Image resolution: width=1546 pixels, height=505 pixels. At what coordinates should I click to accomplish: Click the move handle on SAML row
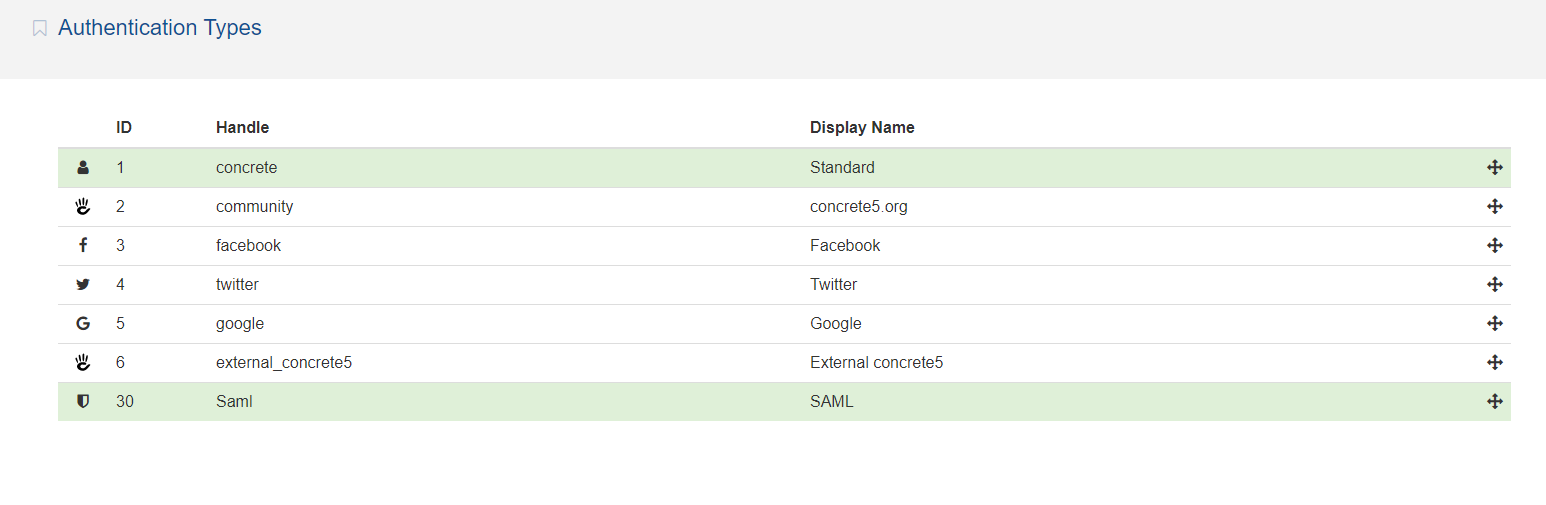tap(1495, 402)
